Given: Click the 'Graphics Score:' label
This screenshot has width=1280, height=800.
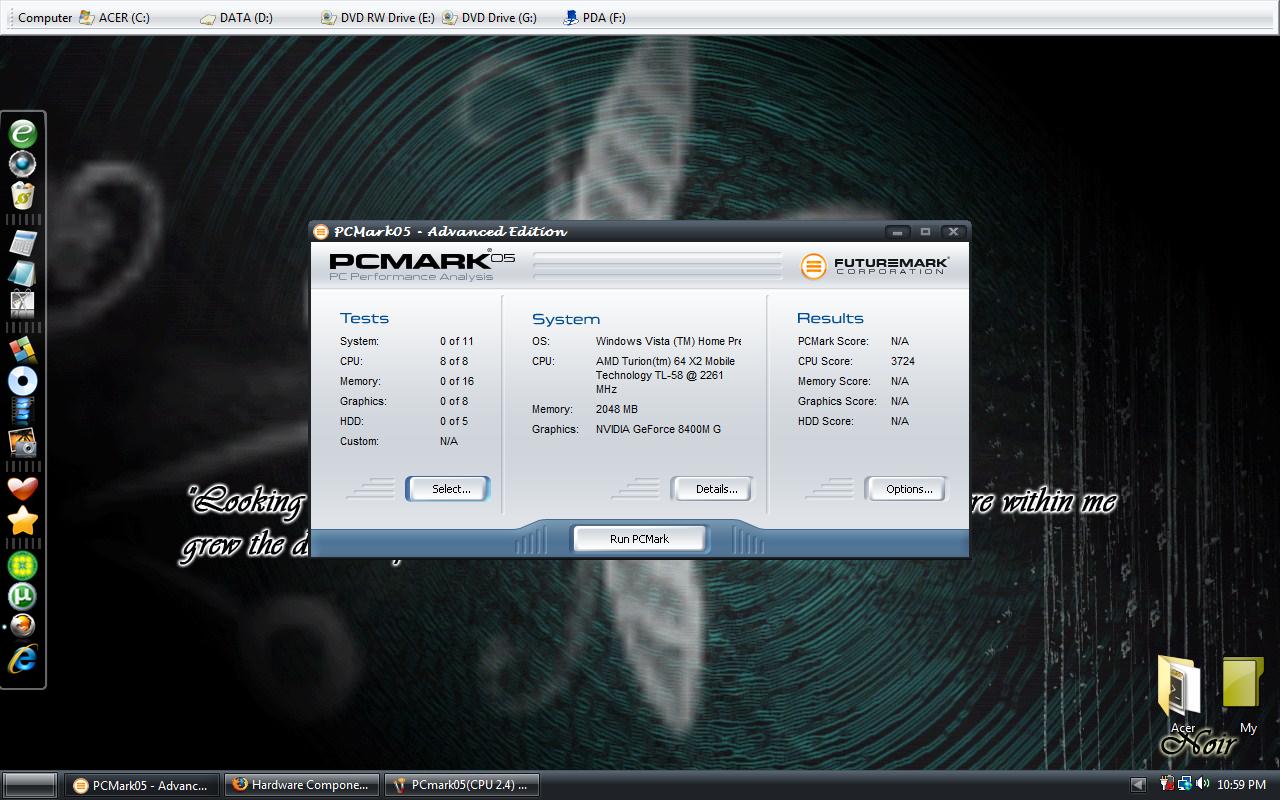Looking at the screenshot, I should coord(837,401).
